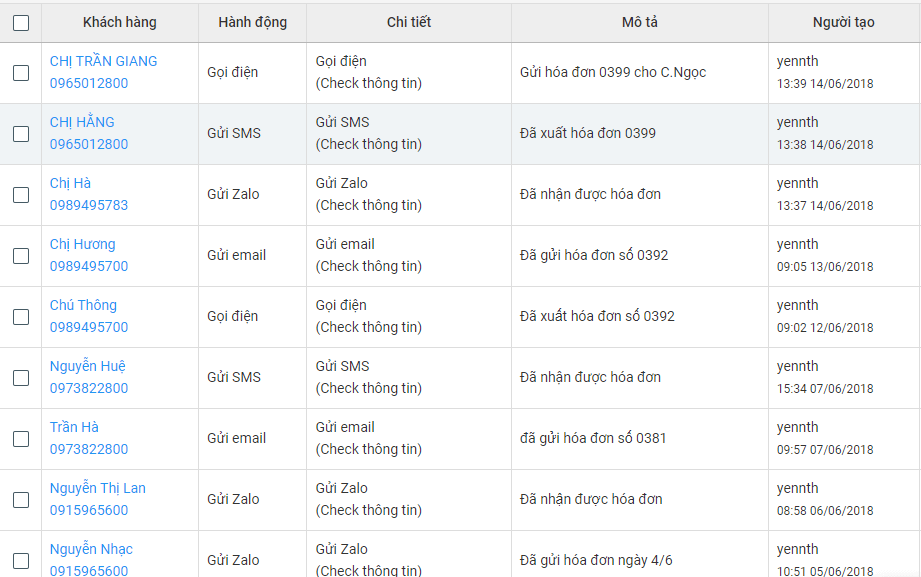Tick the checkbox beside Chị Hà
Screen dimensions: 921x577
[x=21, y=195]
